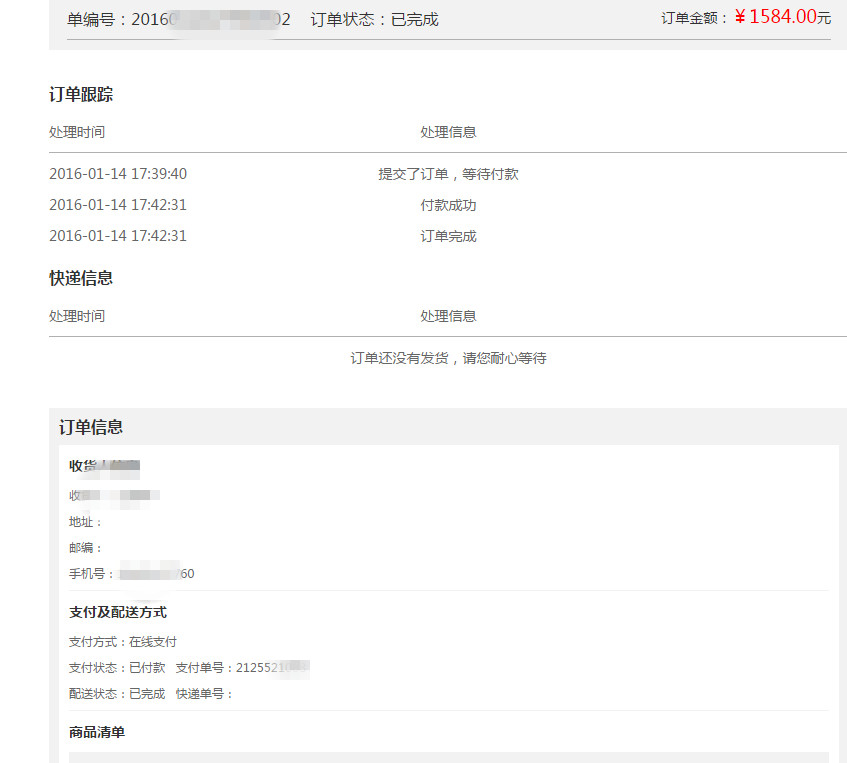The height and width of the screenshot is (763, 847).
Task: Click the 支付及配送方式 subheading
Action: pos(118,612)
